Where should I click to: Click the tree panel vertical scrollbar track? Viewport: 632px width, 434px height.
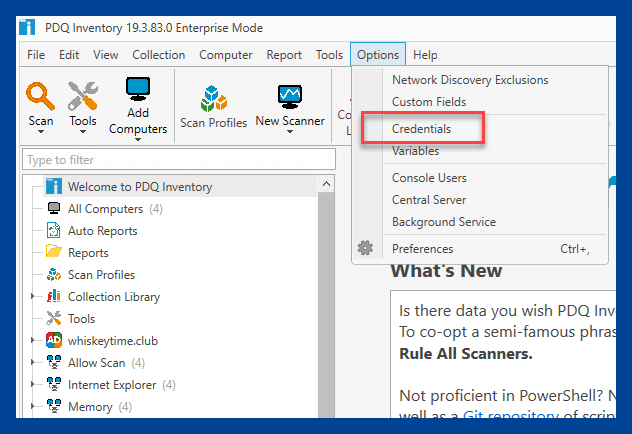tap(326, 305)
